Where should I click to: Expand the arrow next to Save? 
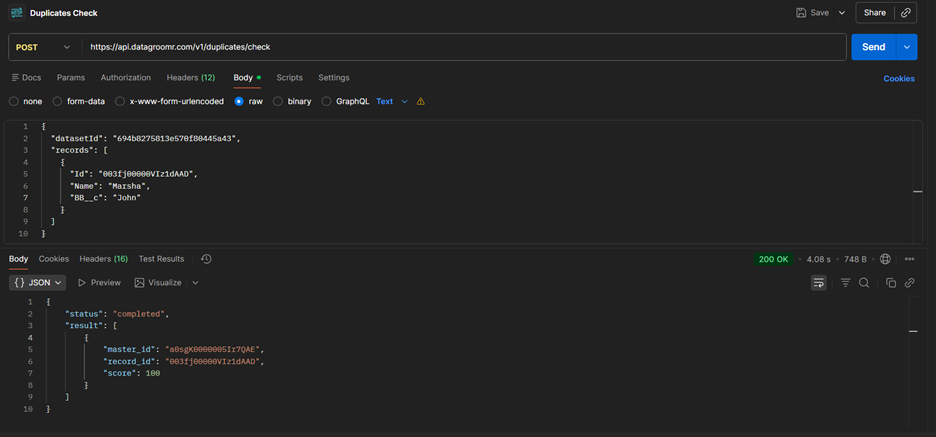pyautogui.click(x=842, y=13)
